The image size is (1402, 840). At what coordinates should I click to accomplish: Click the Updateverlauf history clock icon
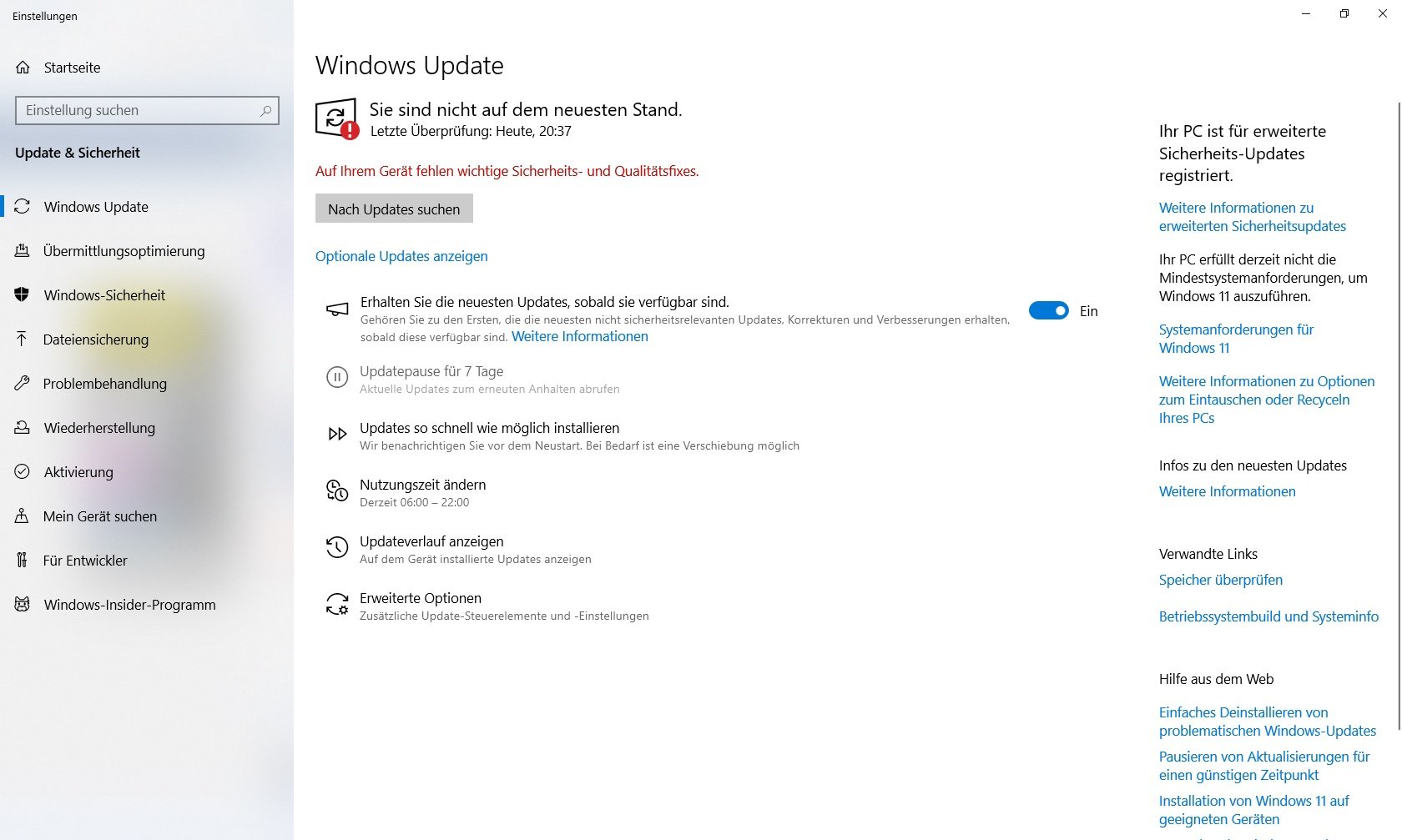[337, 547]
